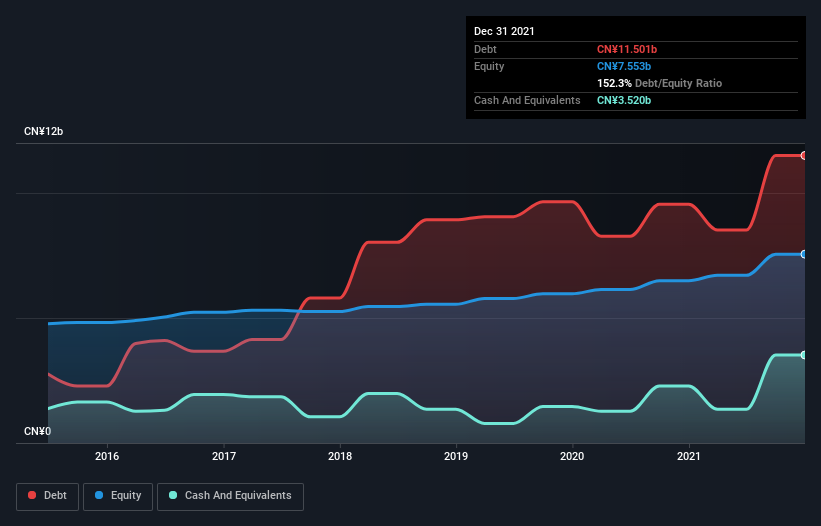
Task: Toggle the Debt series legend button
Action: pos(47,496)
